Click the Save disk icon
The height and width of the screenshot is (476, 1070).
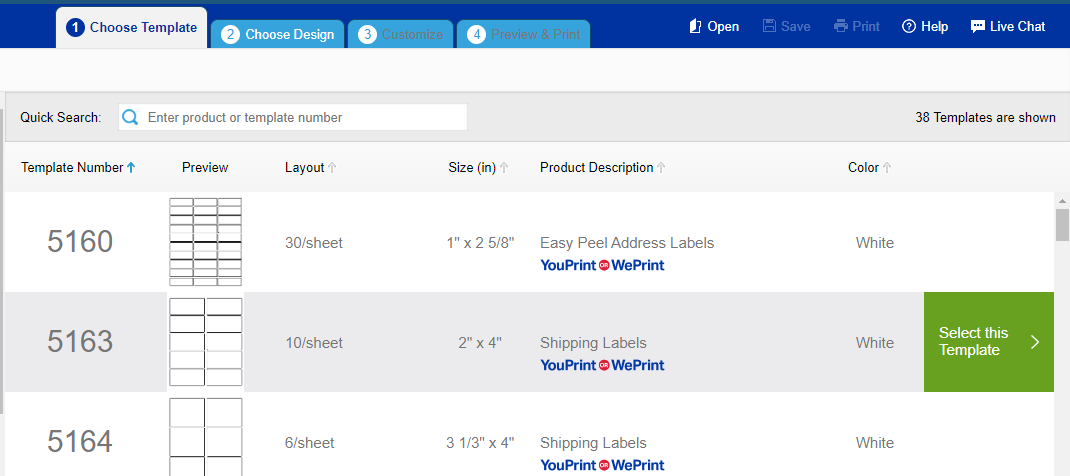(x=769, y=27)
